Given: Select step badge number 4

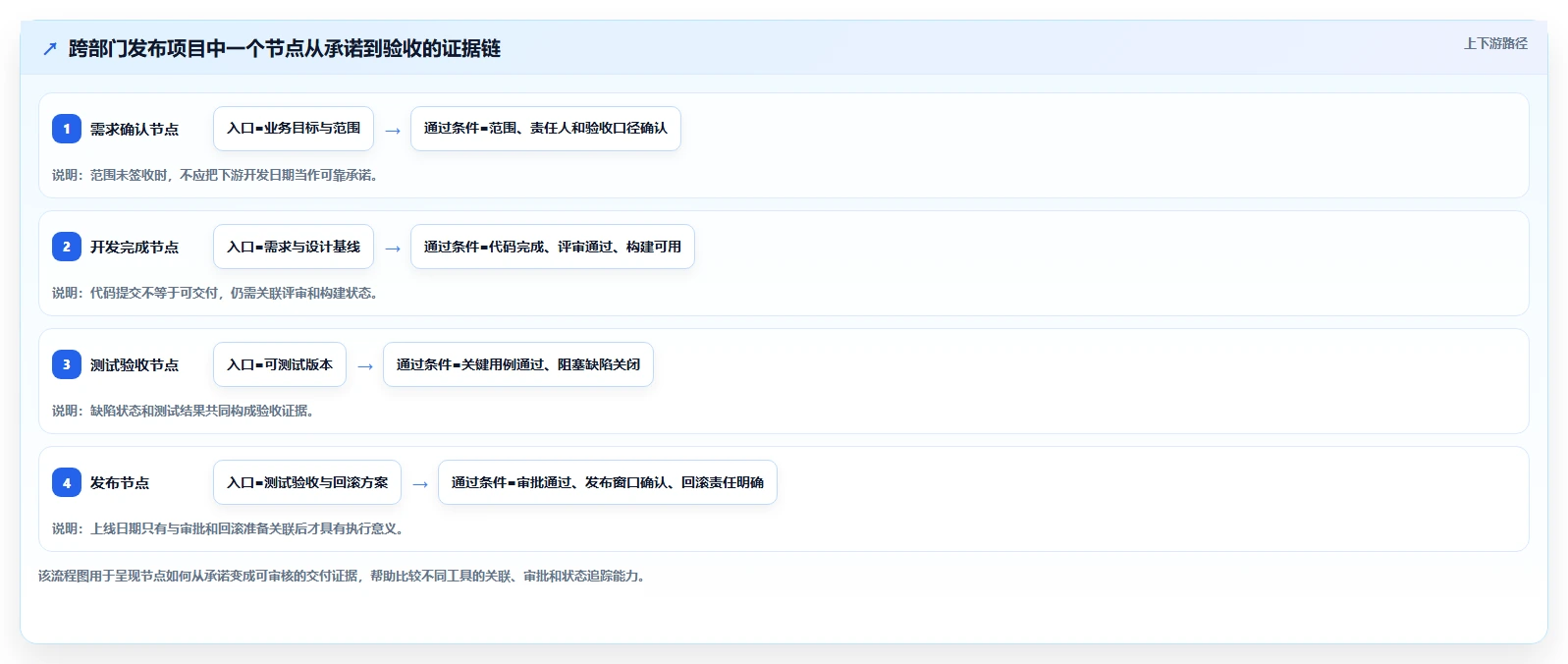Looking at the screenshot, I should coord(67,482).
